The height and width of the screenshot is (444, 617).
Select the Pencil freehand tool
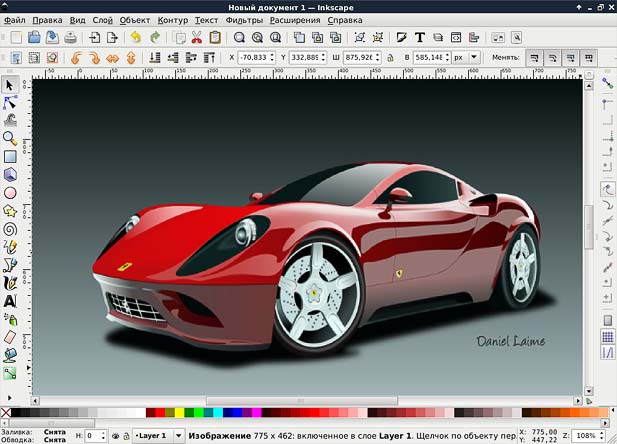pyautogui.click(x=10, y=247)
